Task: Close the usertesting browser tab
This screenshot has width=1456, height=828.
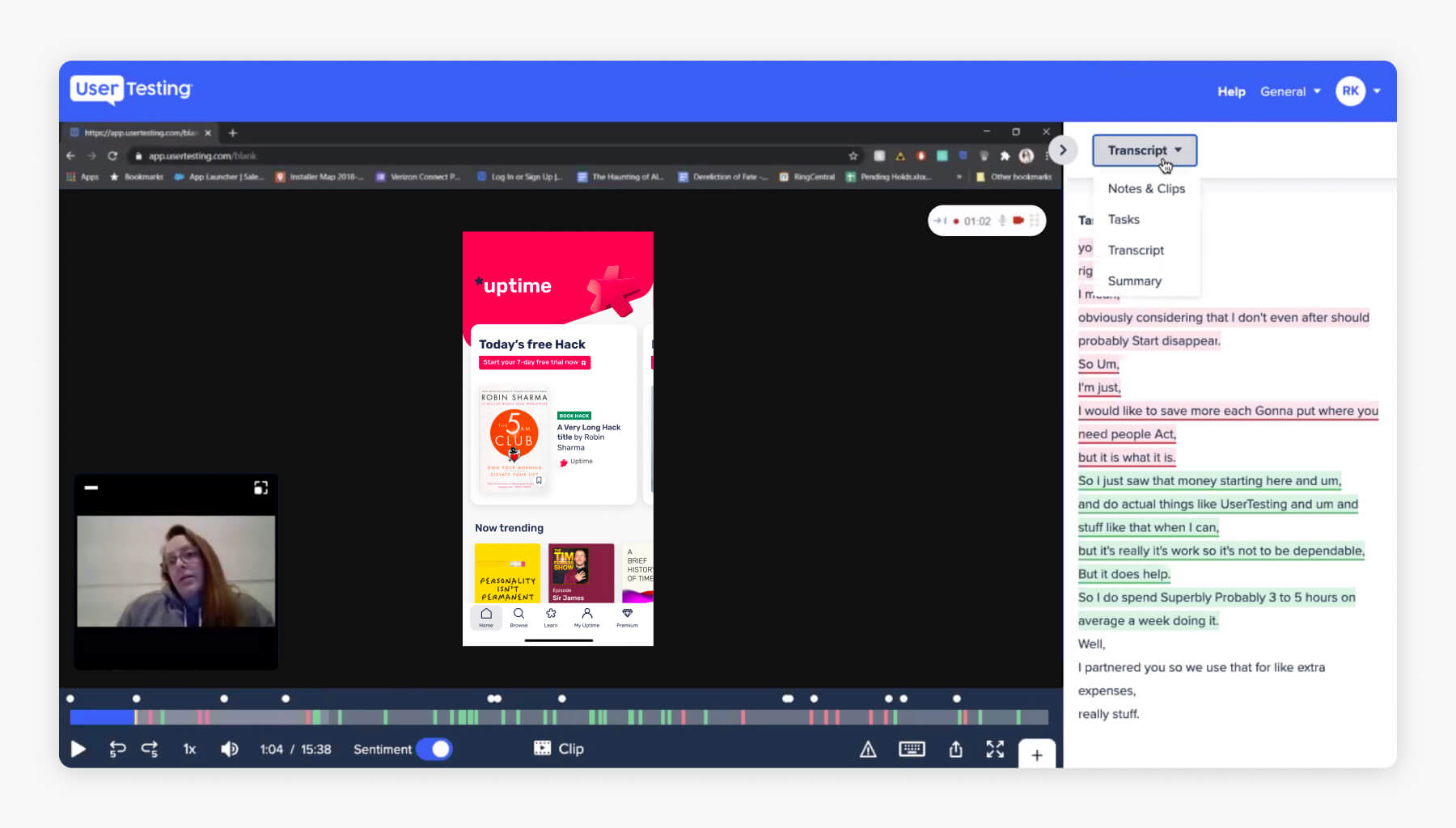Action: coord(208,133)
